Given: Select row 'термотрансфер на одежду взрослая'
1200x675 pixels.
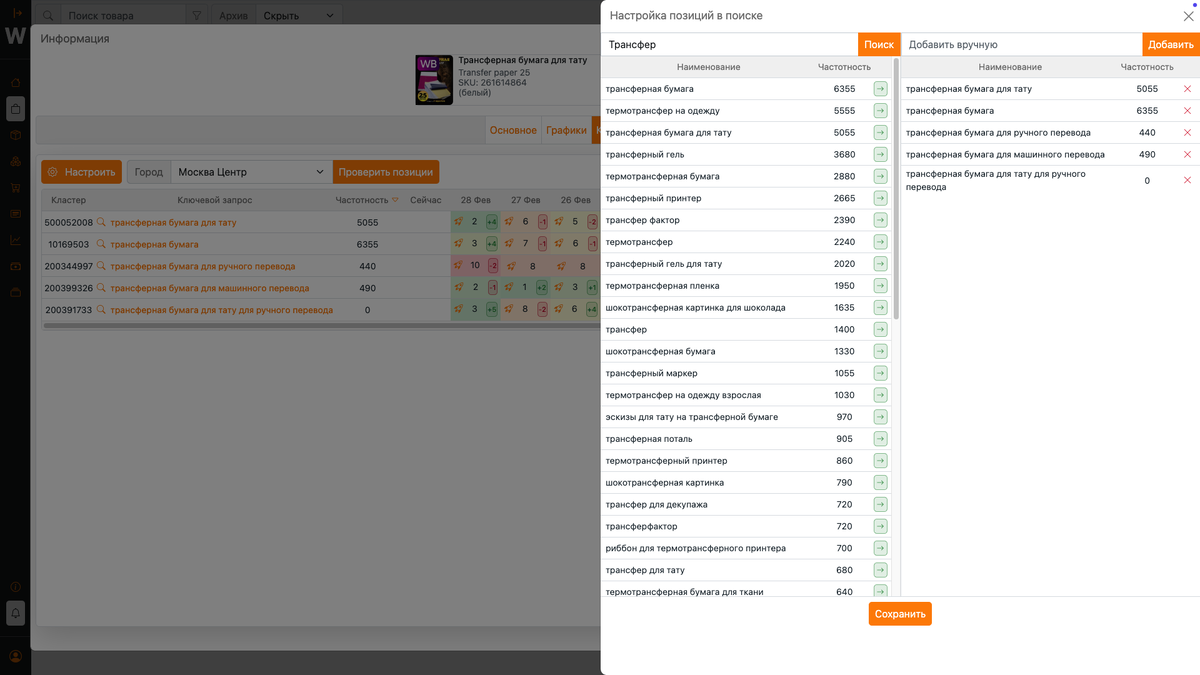Looking at the screenshot, I should coord(745,395).
